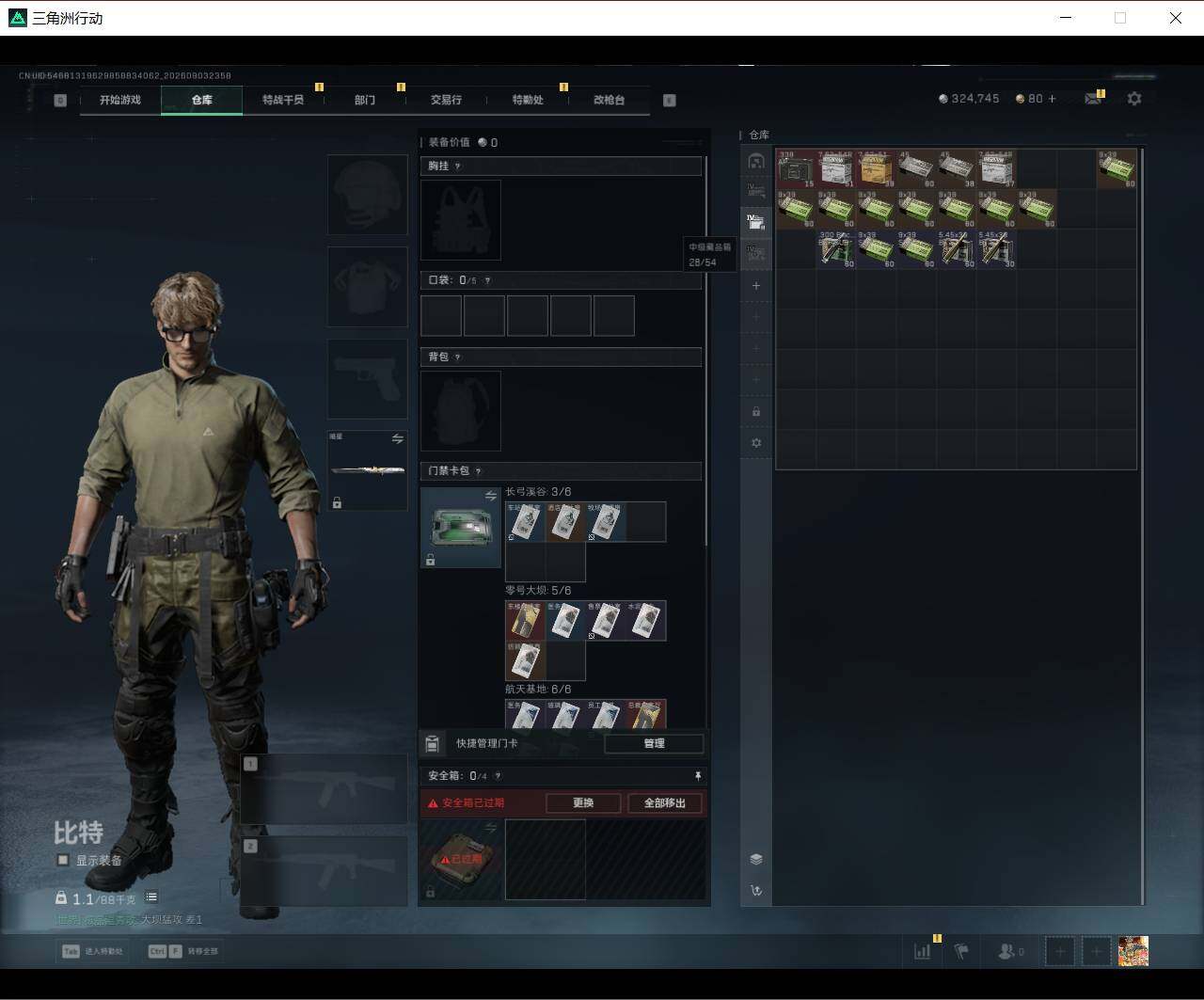Screen dimensions: 1204x1000
Task: Show help for 安全箱
Action: point(498,776)
